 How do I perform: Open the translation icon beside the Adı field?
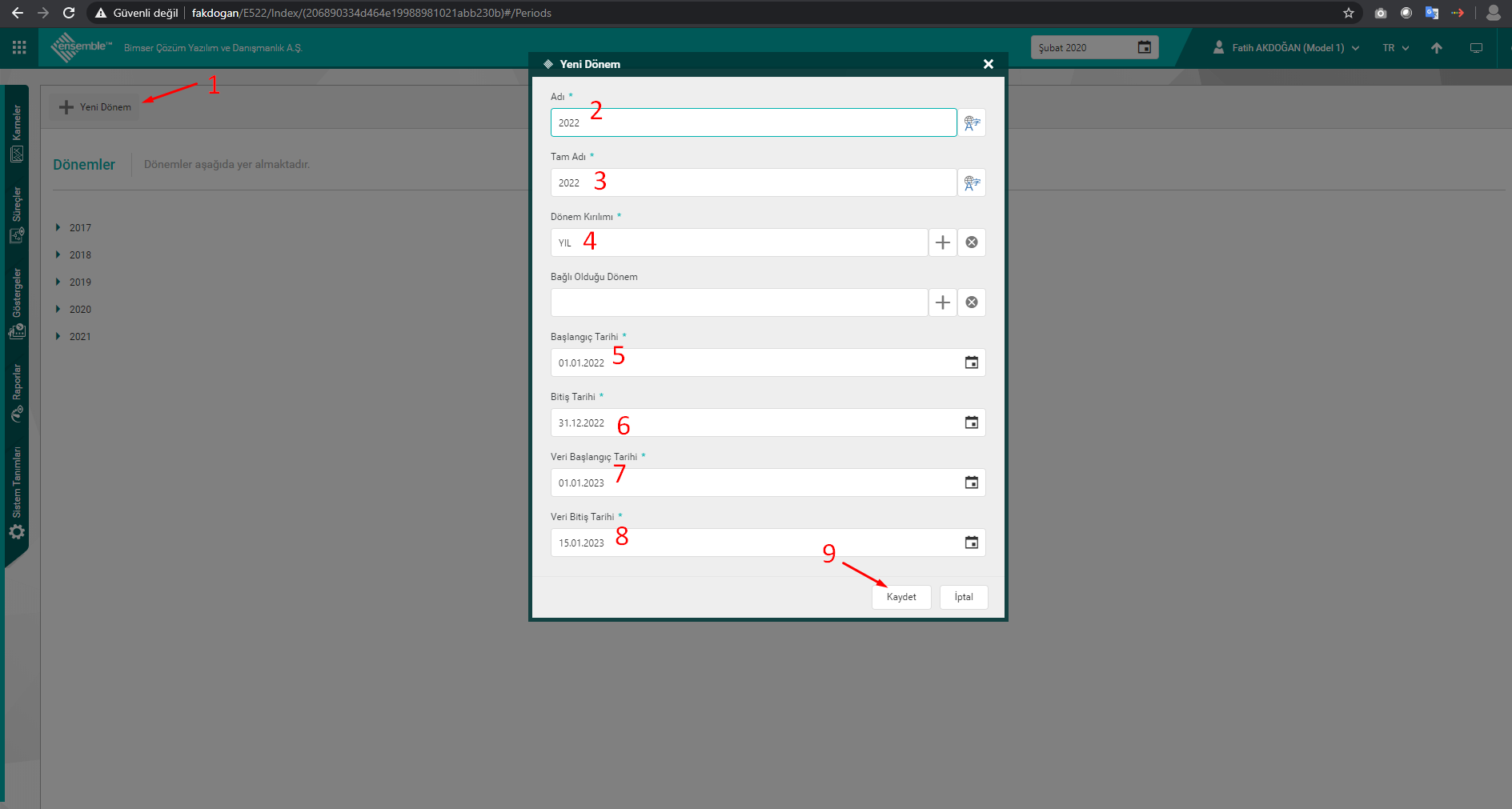click(x=972, y=122)
